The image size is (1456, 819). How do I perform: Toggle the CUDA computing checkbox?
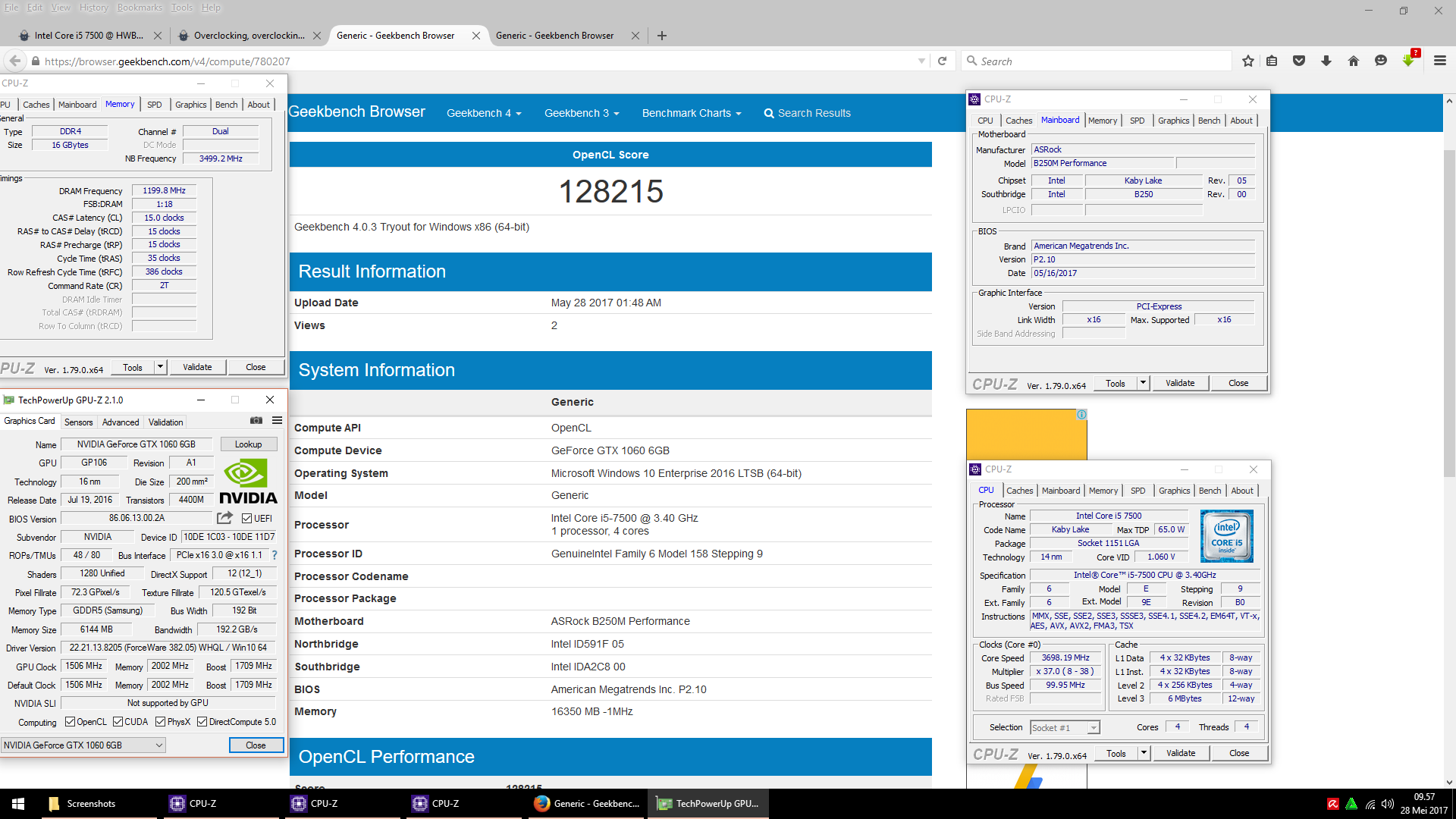pyautogui.click(x=118, y=721)
